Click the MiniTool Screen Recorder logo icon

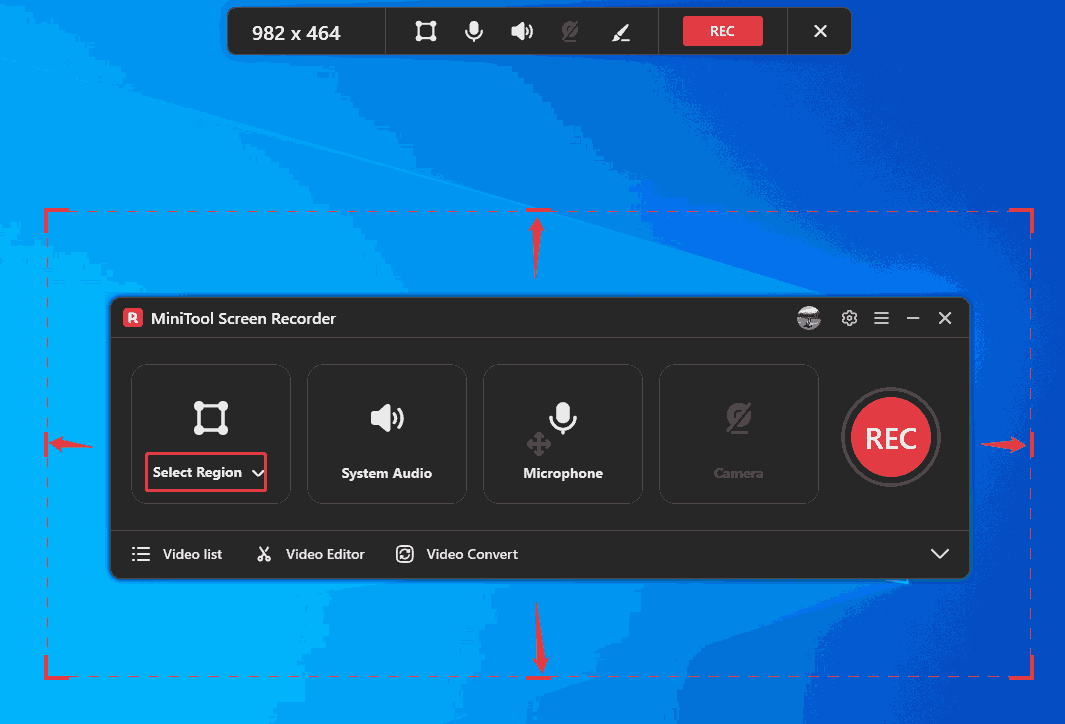click(134, 318)
